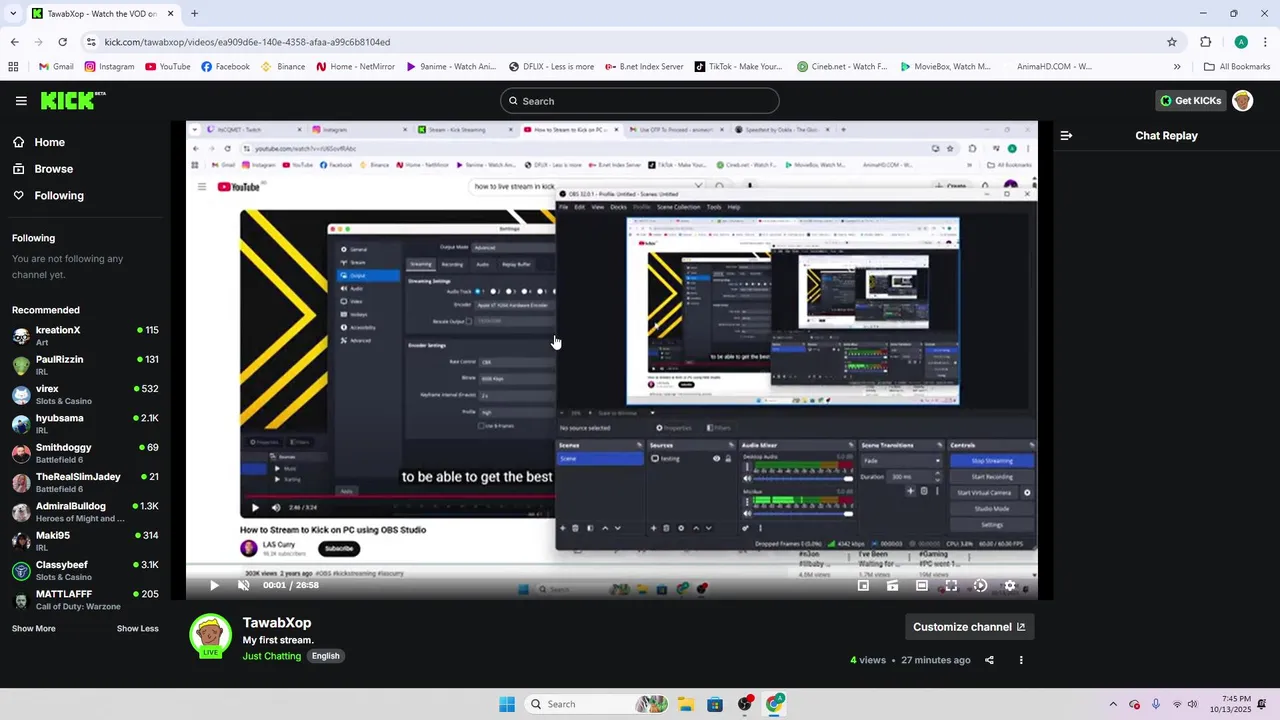Click the Get KICKs button
Viewport: 1280px width, 720px height.
coord(1190,101)
